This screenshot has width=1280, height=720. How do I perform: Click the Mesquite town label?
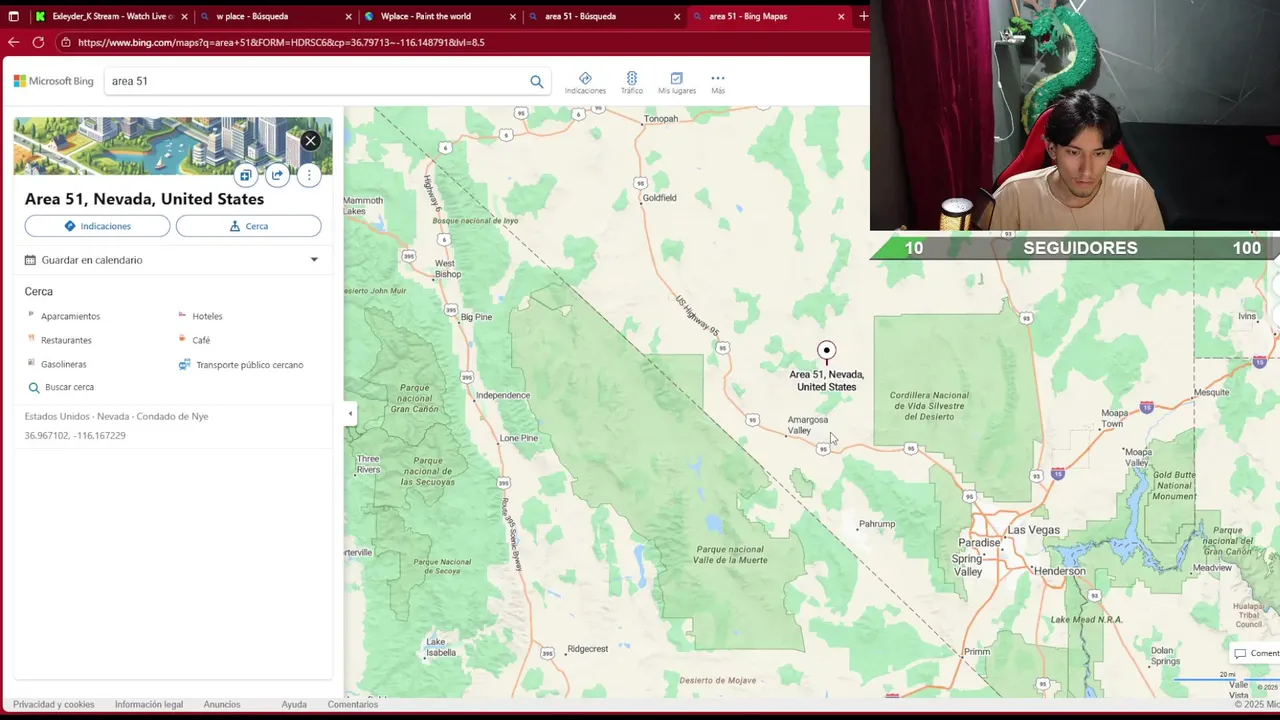pyautogui.click(x=1212, y=393)
